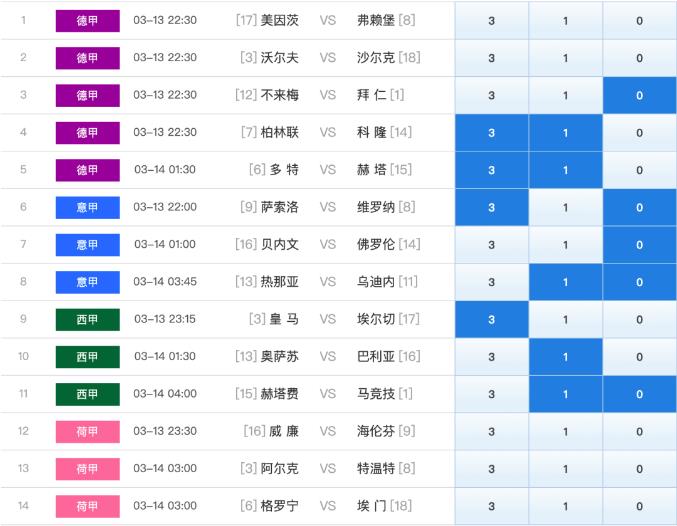Select option 0 for 皇马 vs 埃尔切
The image size is (677, 526).
click(x=639, y=320)
